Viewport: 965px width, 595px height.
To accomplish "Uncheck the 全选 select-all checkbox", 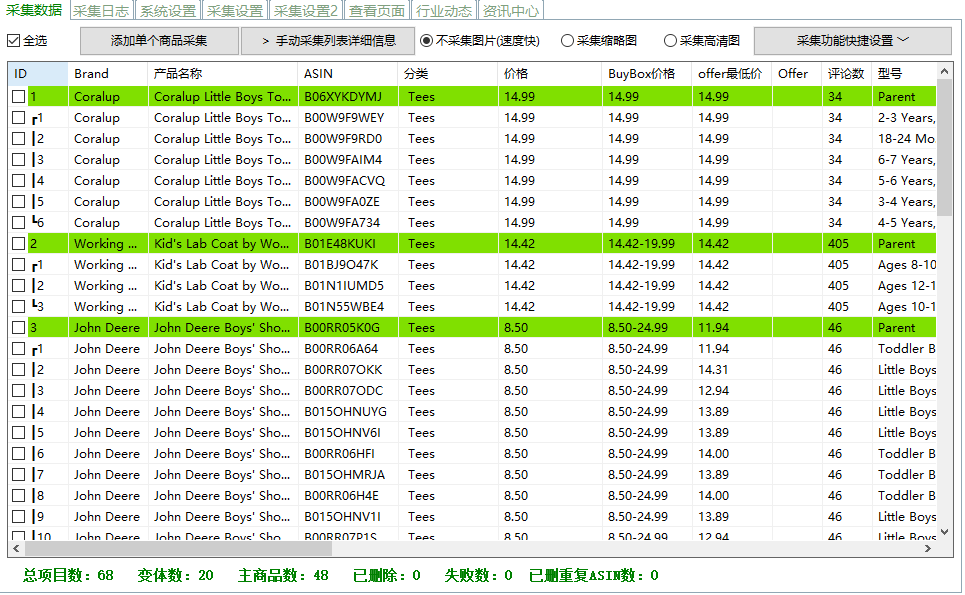I will (13, 41).
